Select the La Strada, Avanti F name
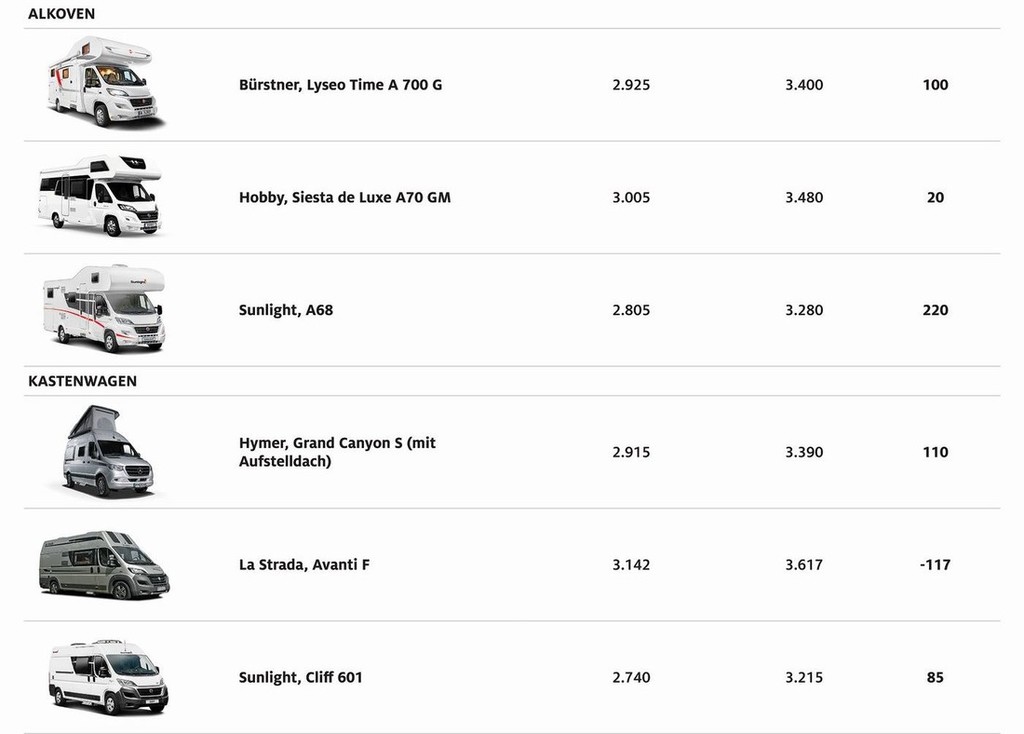The width and height of the screenshot is (1024, 734). pos(304,565)
